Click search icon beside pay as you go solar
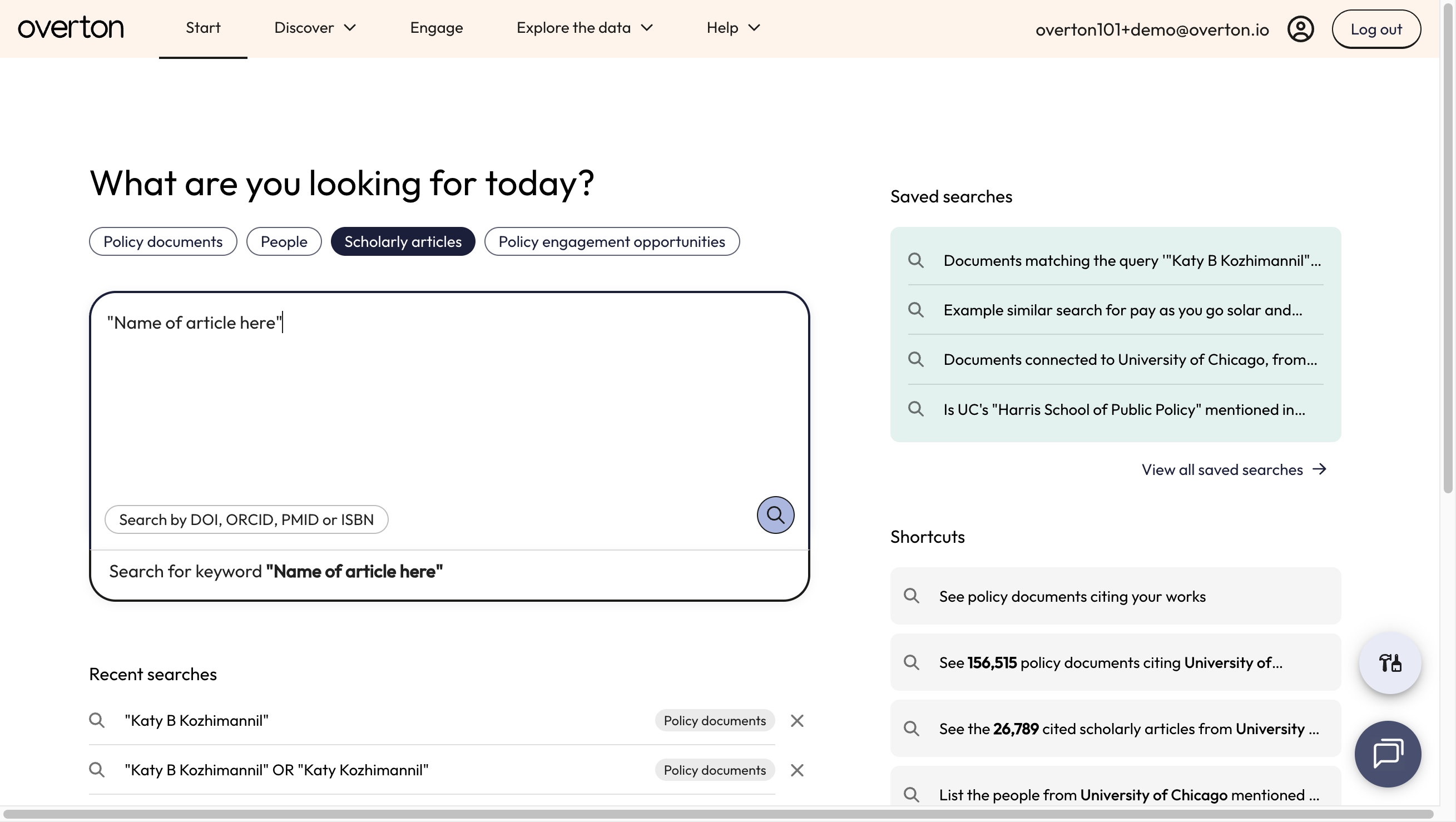 tap(915, 310)
